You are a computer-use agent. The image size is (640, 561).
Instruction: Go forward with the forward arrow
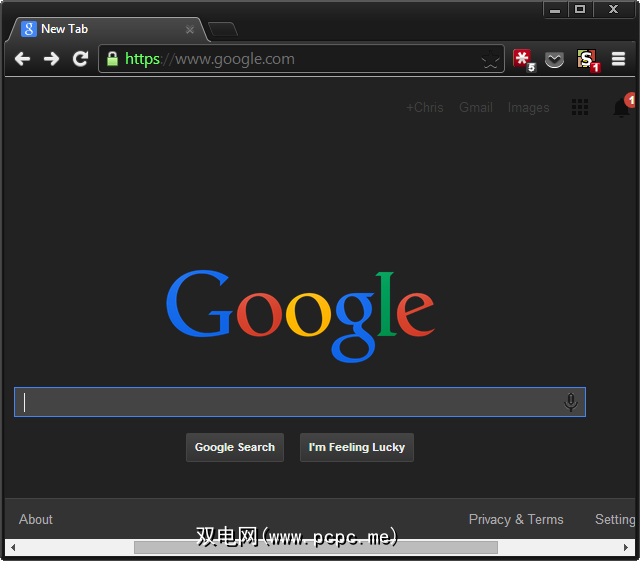tap(51, 59)
